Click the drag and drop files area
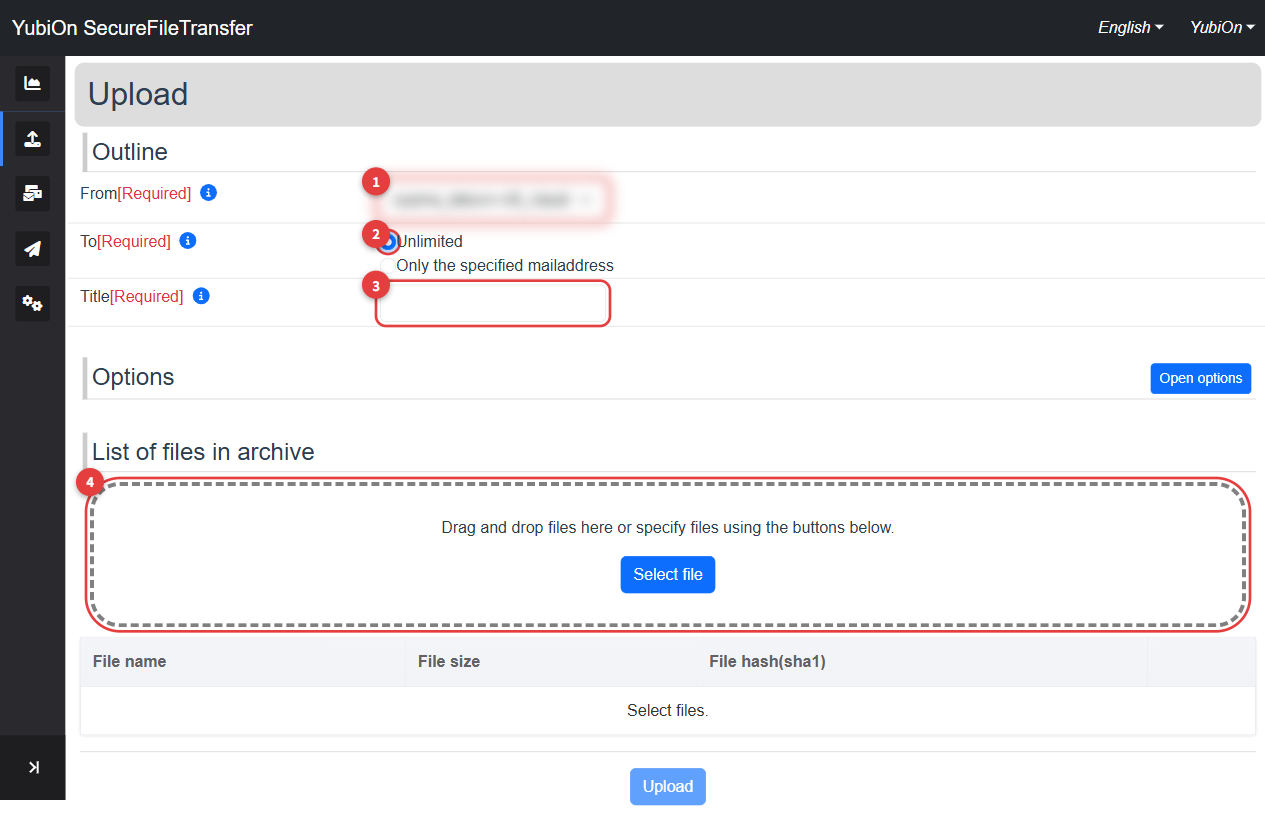The image size is (1265, 821). 668,555
